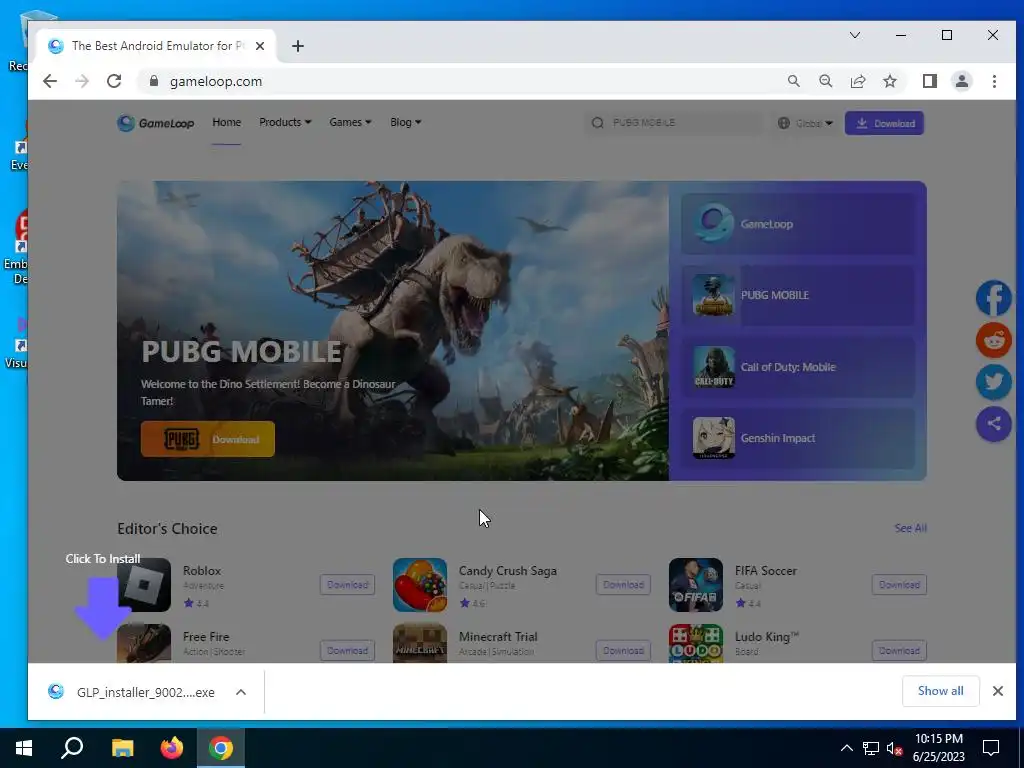Open File Explorer from taskbar
This screenshot has height=768, width=1024.
[x=122, y=748]
